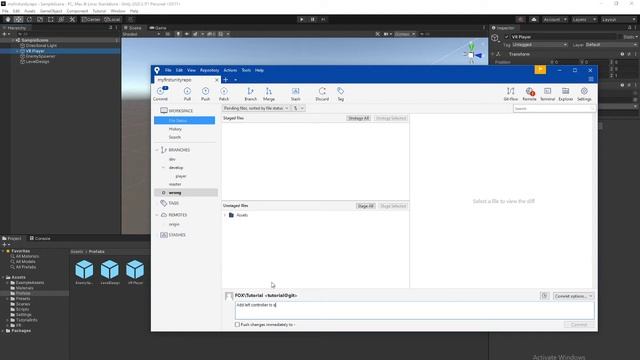Select the master branch

(x=175, y=184)
